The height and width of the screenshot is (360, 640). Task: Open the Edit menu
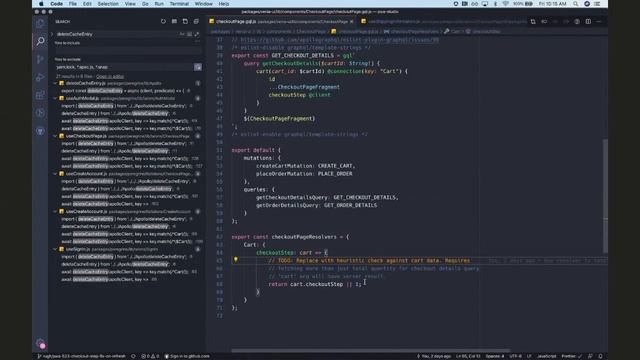coord(87,4)
